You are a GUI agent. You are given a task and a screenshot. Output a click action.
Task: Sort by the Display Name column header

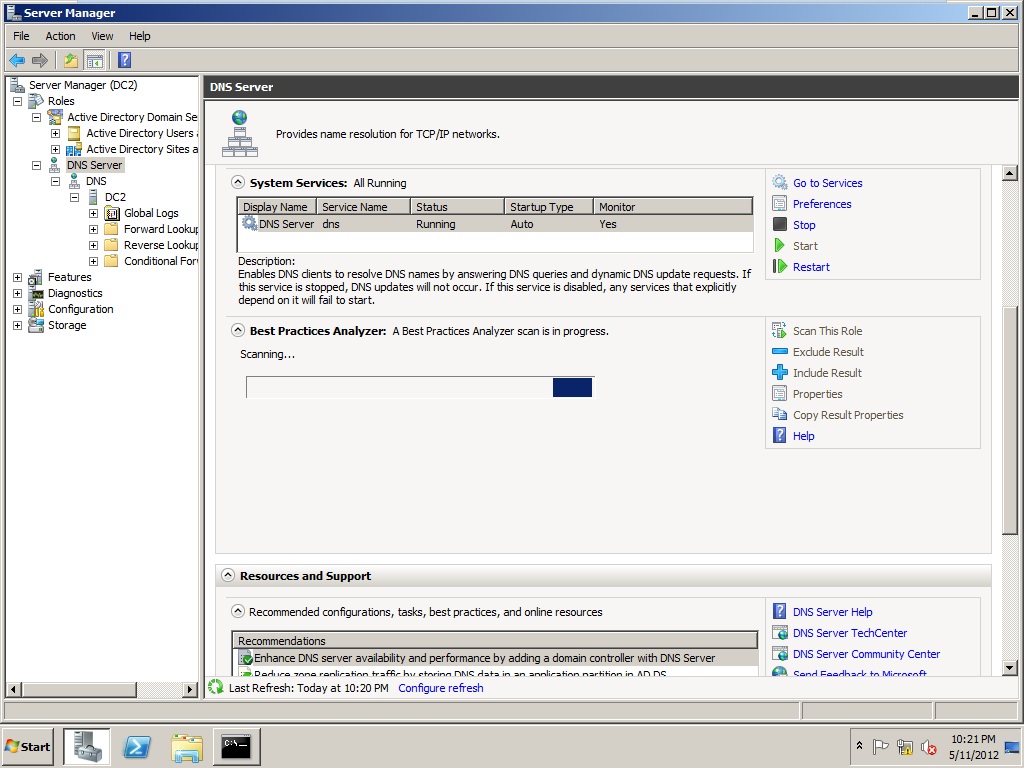(x=277, y=206)
